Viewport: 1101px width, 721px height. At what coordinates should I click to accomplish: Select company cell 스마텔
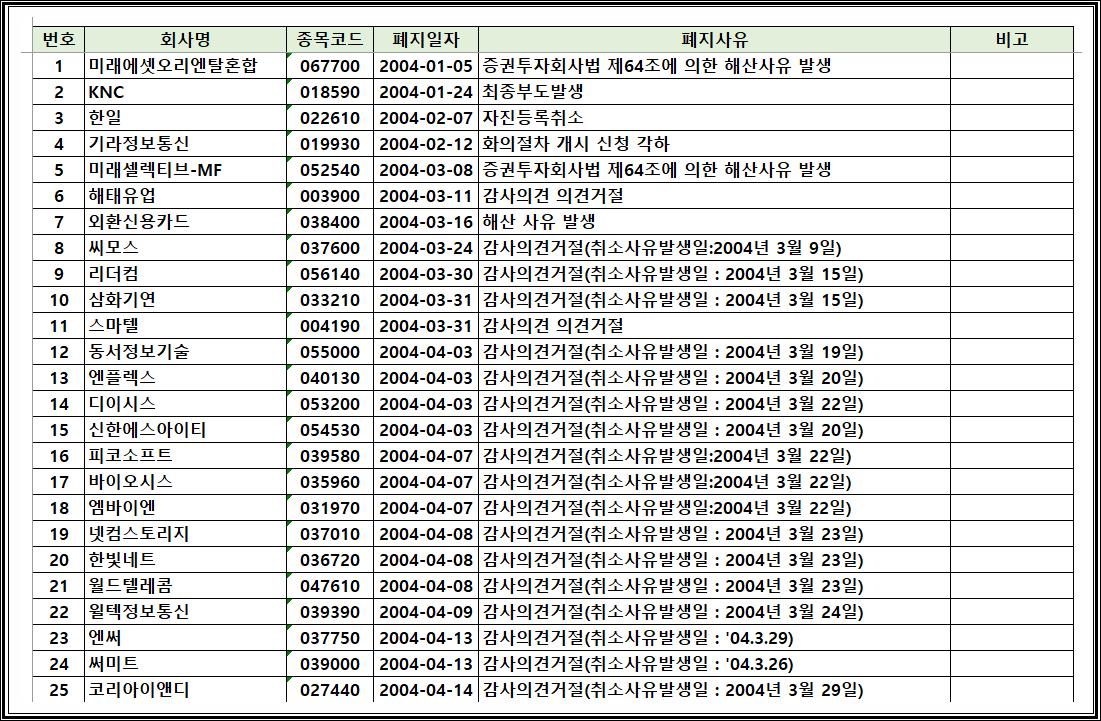tap(185, 326)
